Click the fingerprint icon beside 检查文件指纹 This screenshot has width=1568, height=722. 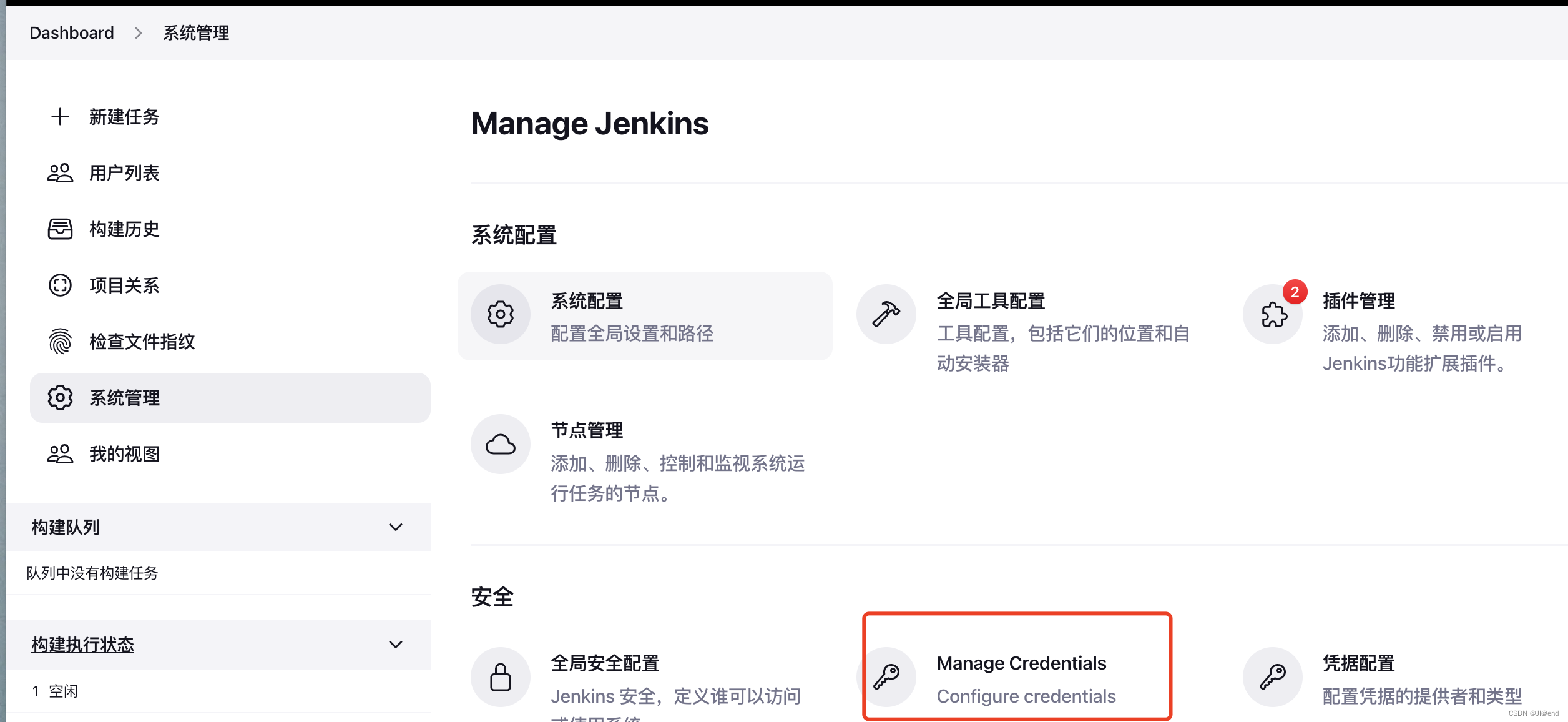(x=60, y=342)
